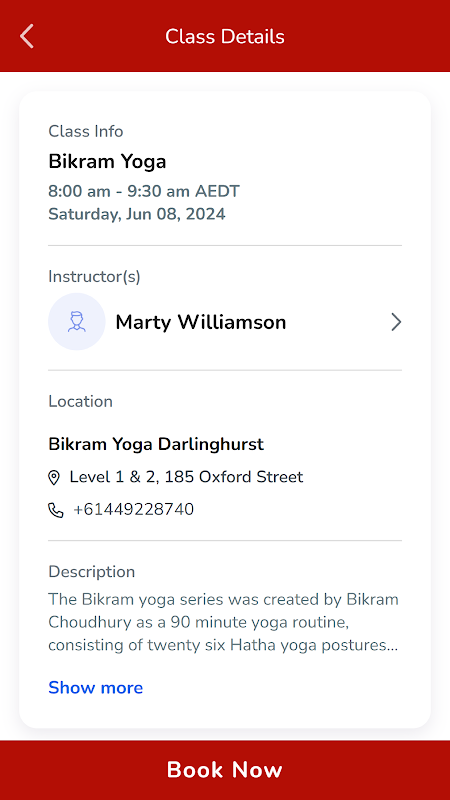Select the Marty Williamson instructor name
This screenshot has height=800, width=450.
pos(201,322)
